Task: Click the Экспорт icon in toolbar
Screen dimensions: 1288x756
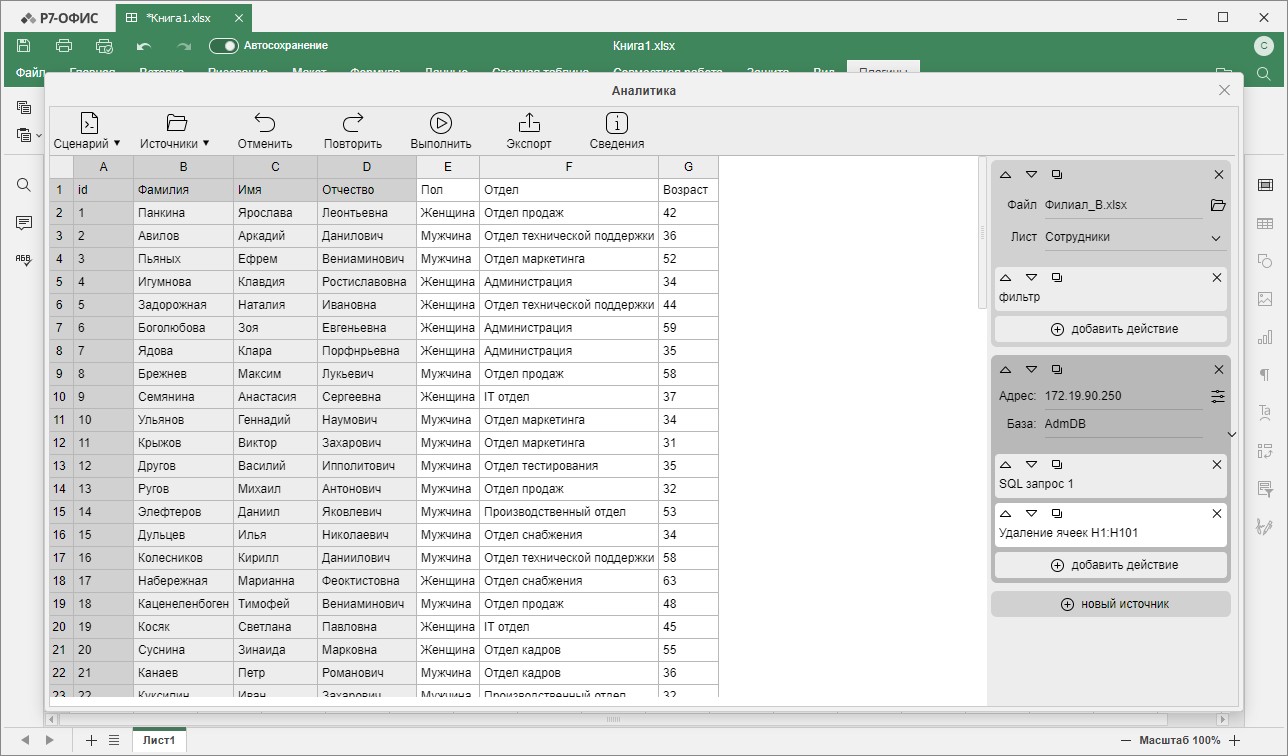Action: click(528, 123)
